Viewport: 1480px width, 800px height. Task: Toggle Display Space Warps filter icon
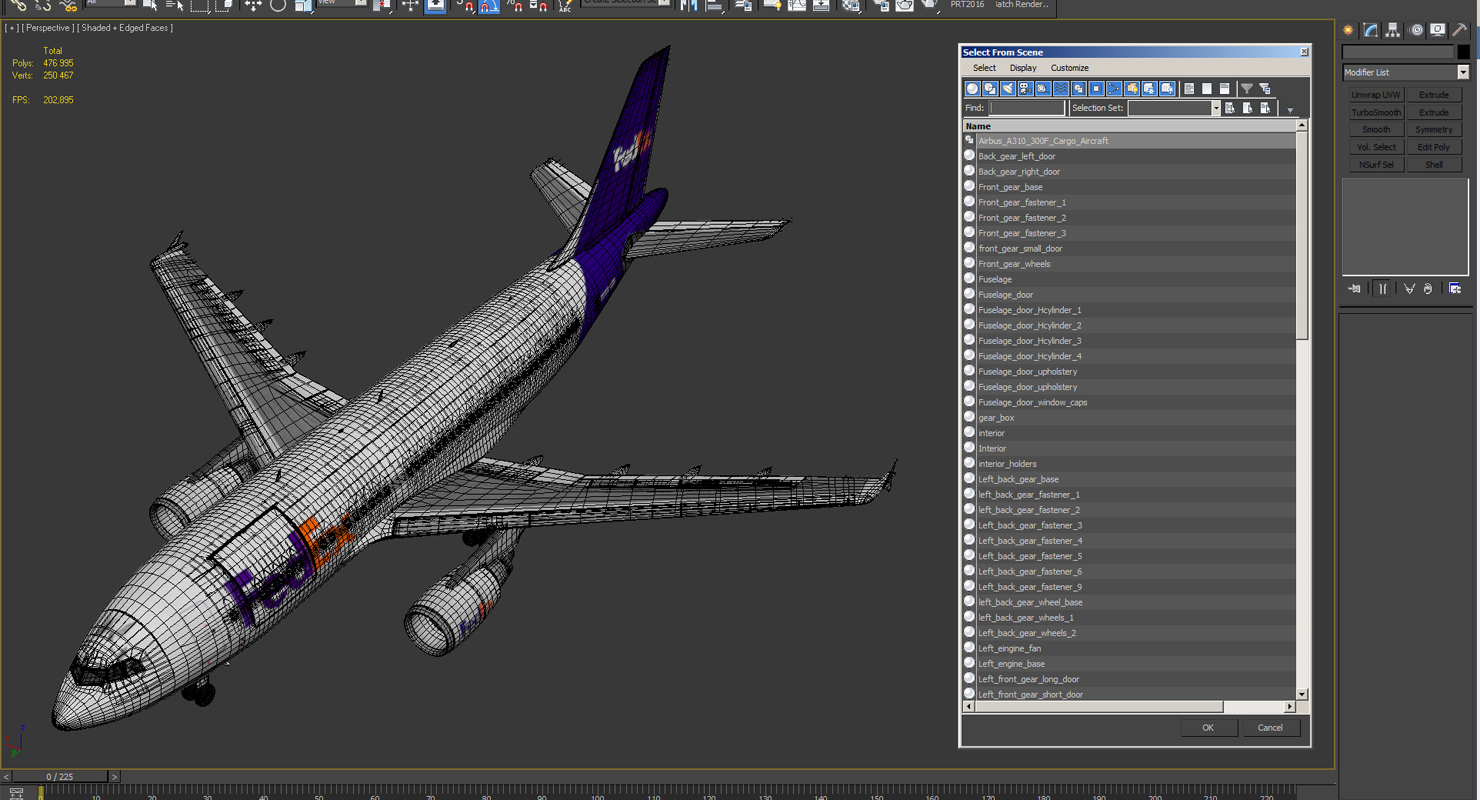click(x=1061, y=89)
